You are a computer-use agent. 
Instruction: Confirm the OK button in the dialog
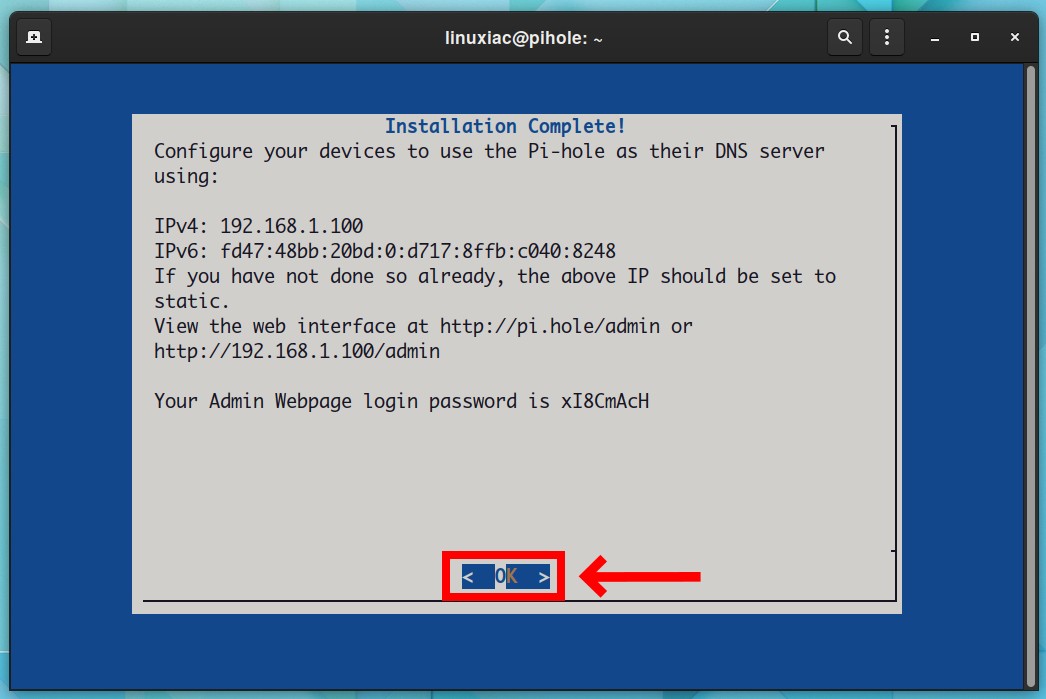(506, 576)
